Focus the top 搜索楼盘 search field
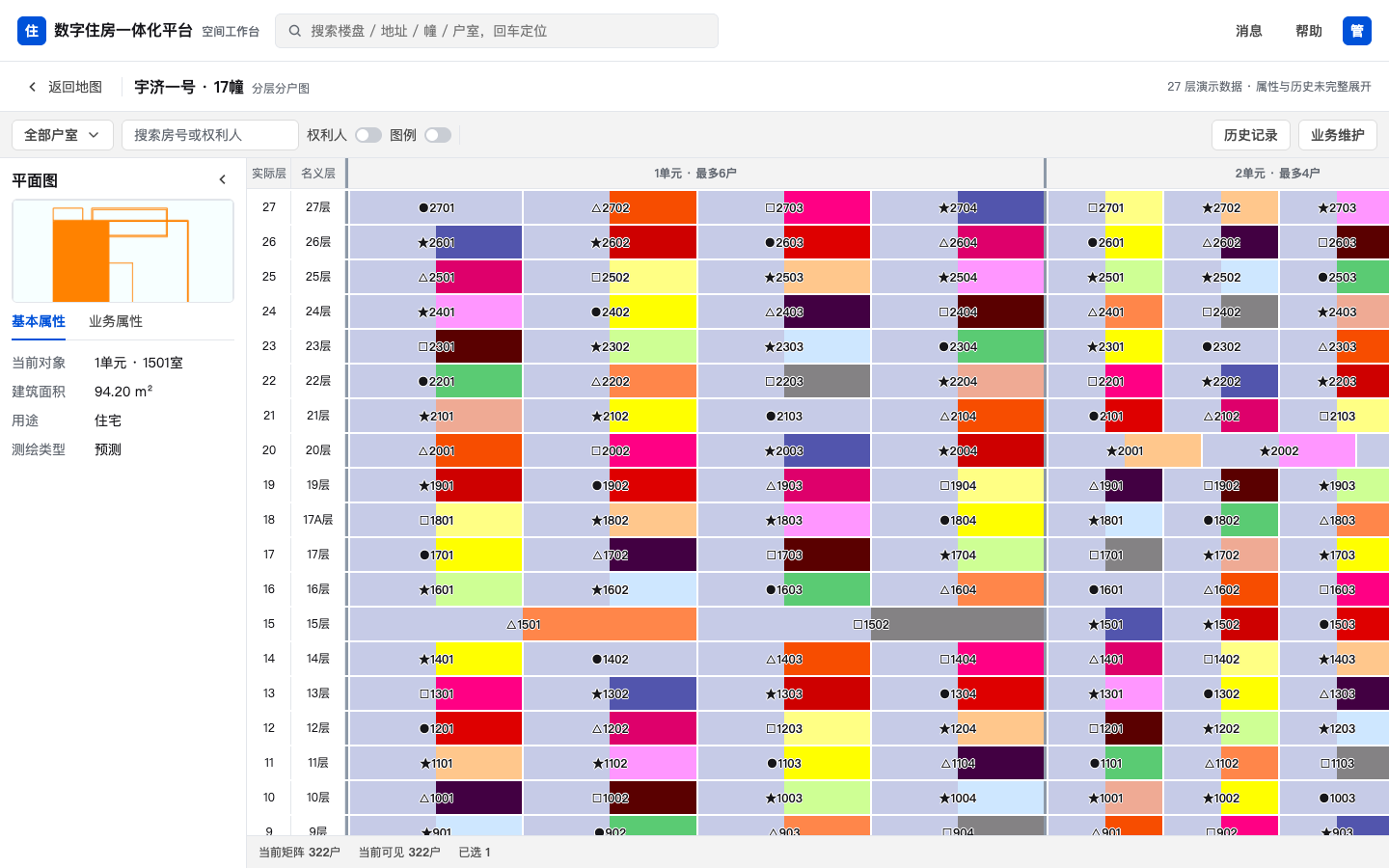 (497, 31)
